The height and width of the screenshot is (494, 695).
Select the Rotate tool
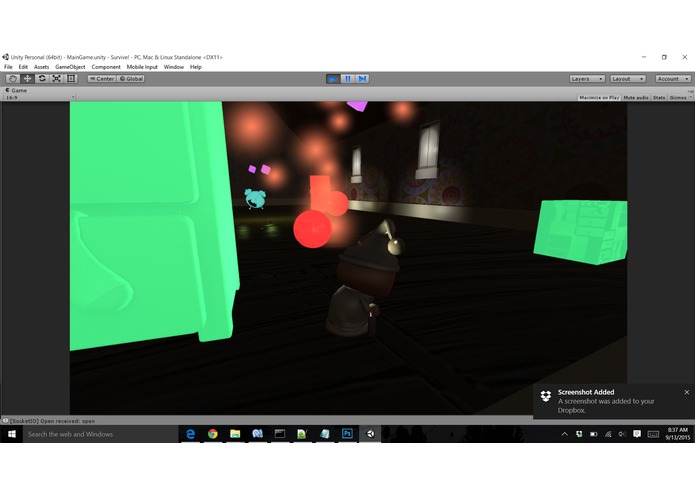(42, 79)
